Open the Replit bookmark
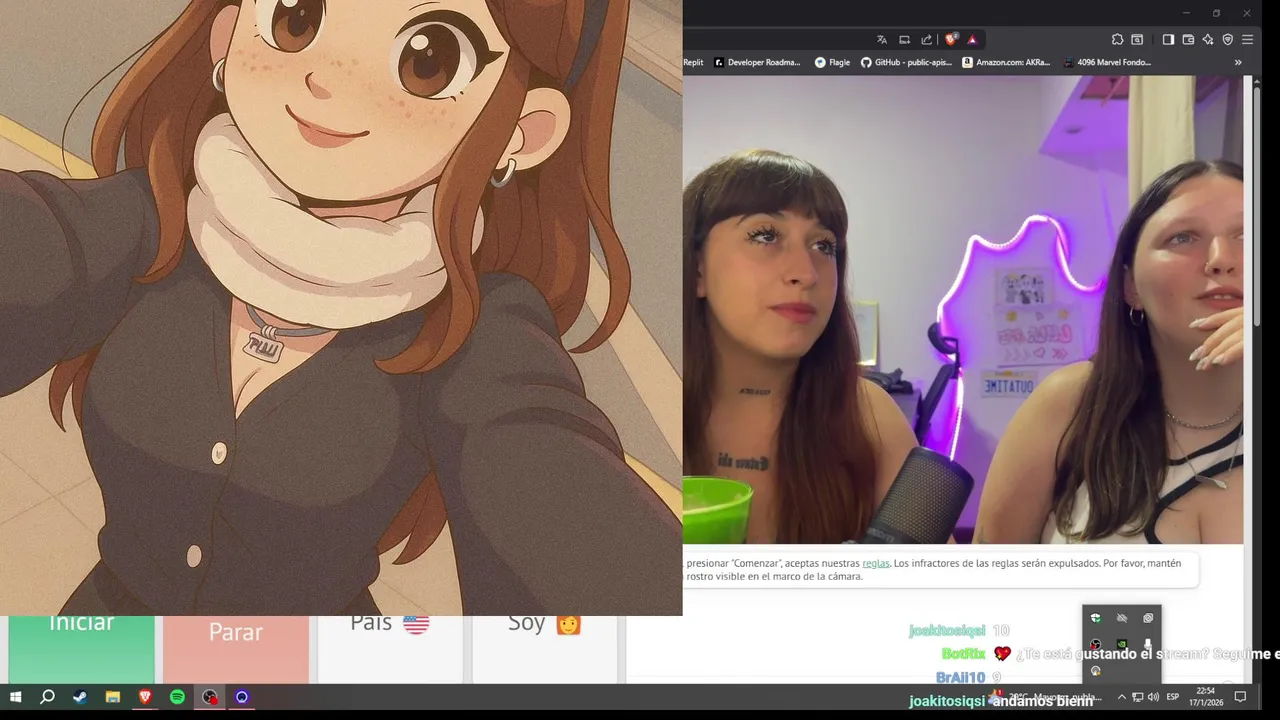This screenshot has width=1280, height=720. click(693, 62)
